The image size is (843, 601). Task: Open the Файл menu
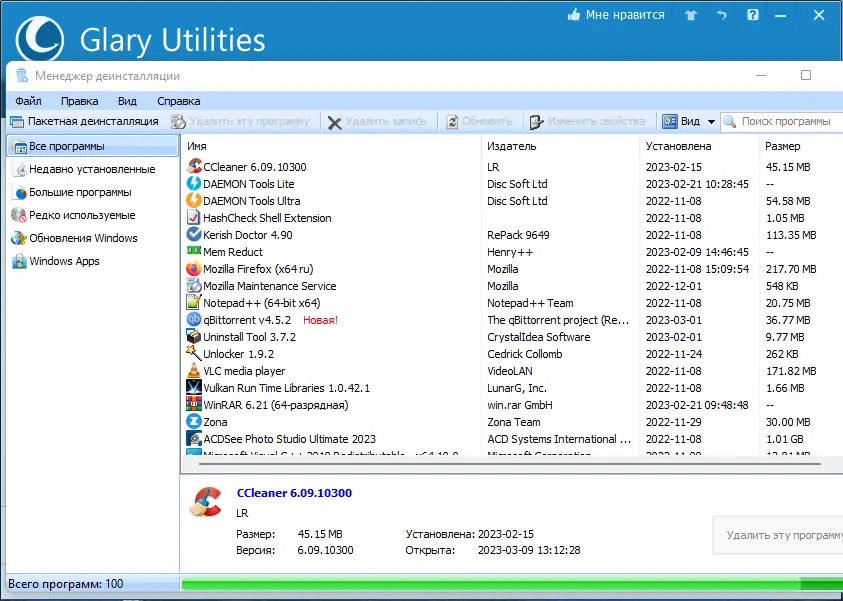tap(28, 101)
